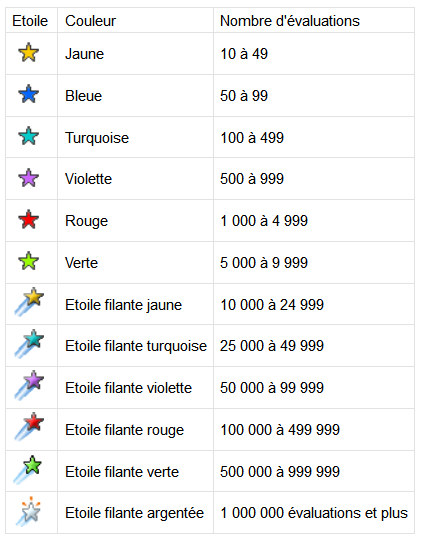Select the turquoise star icon
Viewport: 424px width, 540px height.
29,136
